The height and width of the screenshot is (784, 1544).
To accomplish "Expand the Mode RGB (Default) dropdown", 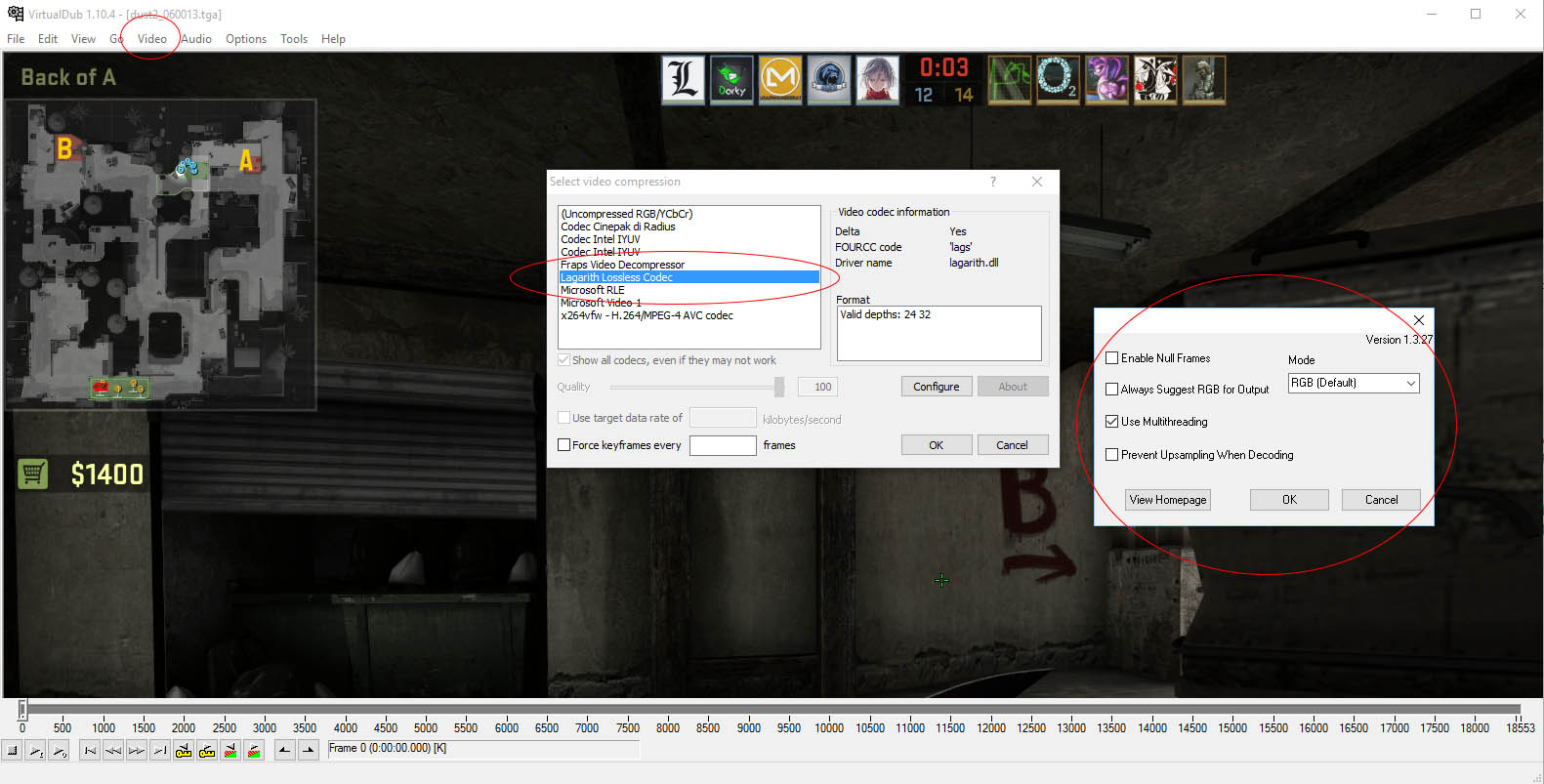I will (x=1353, y=383).
